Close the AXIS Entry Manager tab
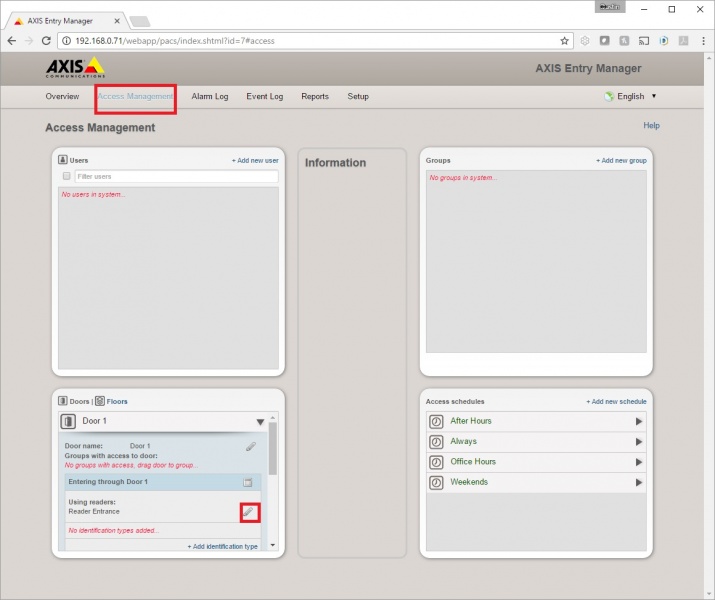 (117, 21)
